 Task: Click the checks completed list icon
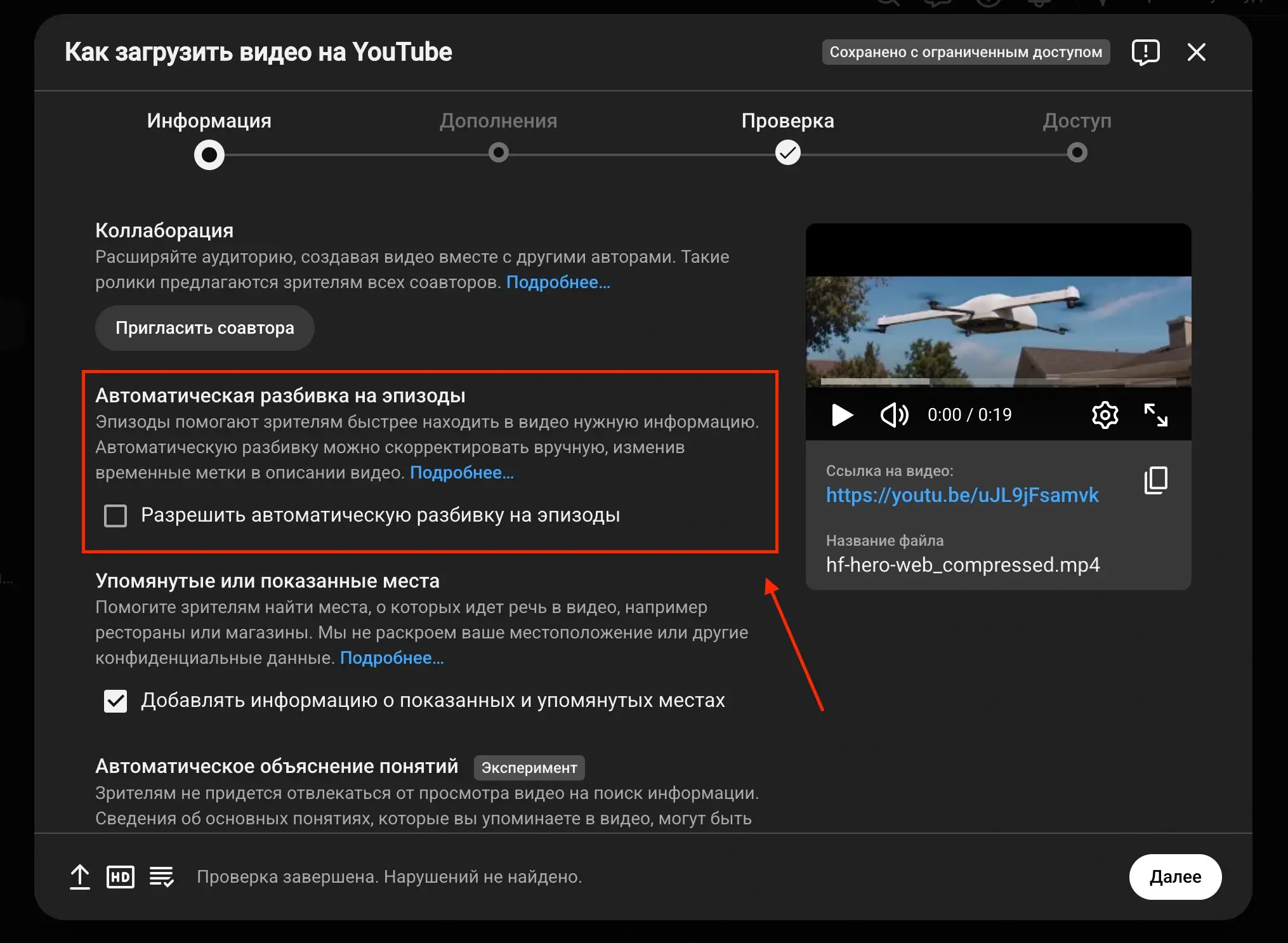pyautogui.click(x=162, y=877)
